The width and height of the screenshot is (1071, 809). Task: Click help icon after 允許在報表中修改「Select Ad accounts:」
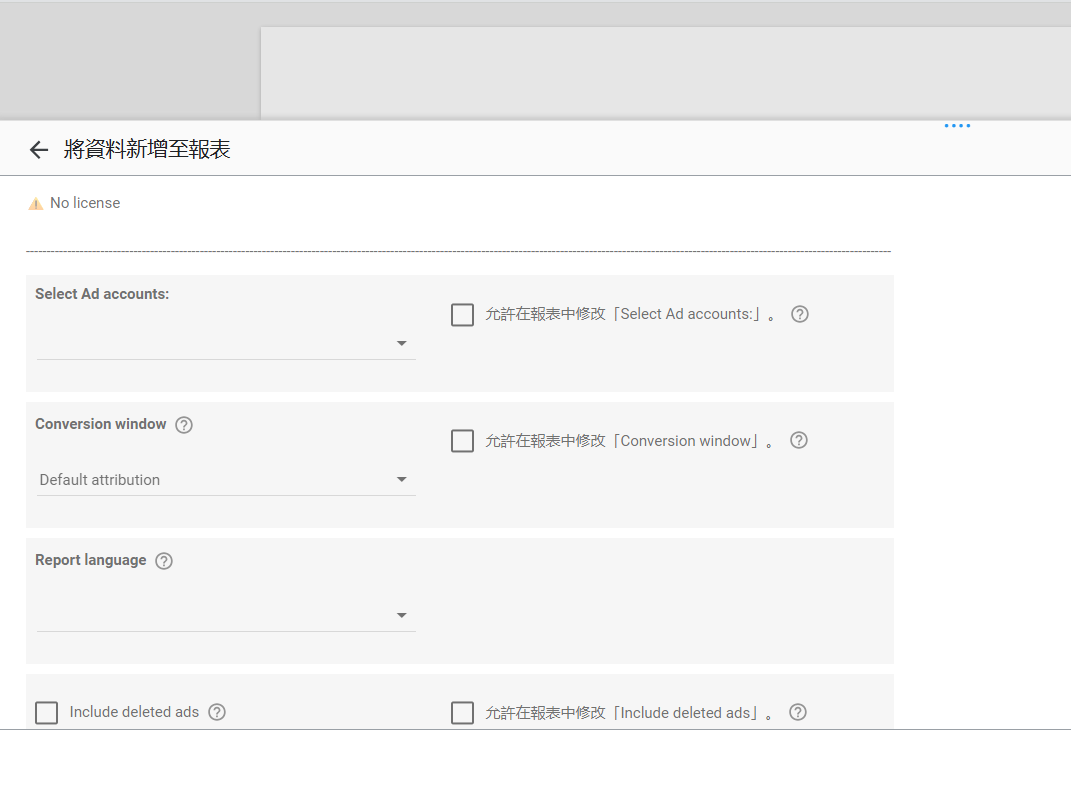(799, 314)
